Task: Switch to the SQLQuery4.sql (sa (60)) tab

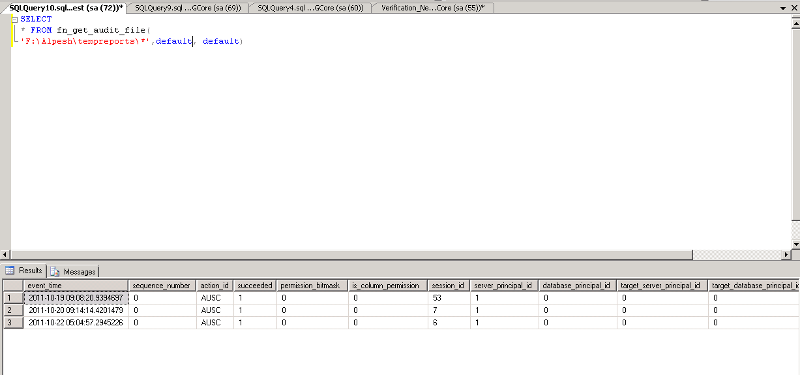Action: tap(310, 8)
